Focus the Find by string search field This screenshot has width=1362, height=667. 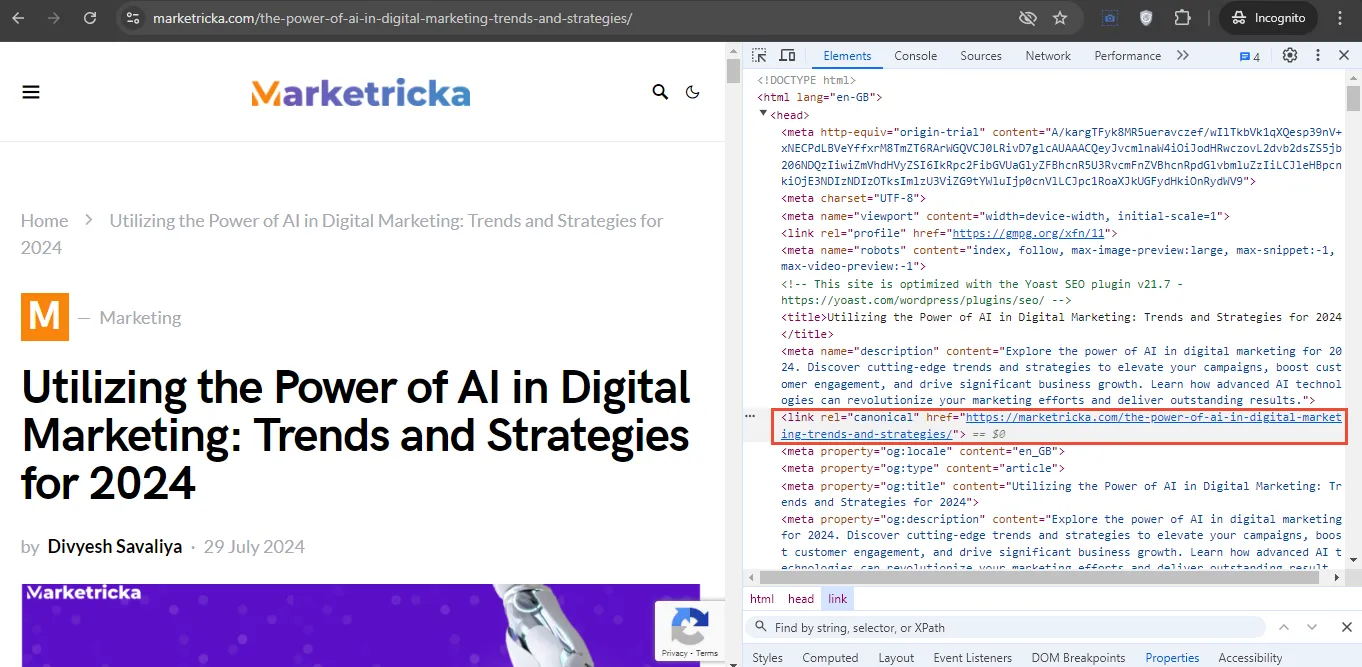(x=1005, y=627)
